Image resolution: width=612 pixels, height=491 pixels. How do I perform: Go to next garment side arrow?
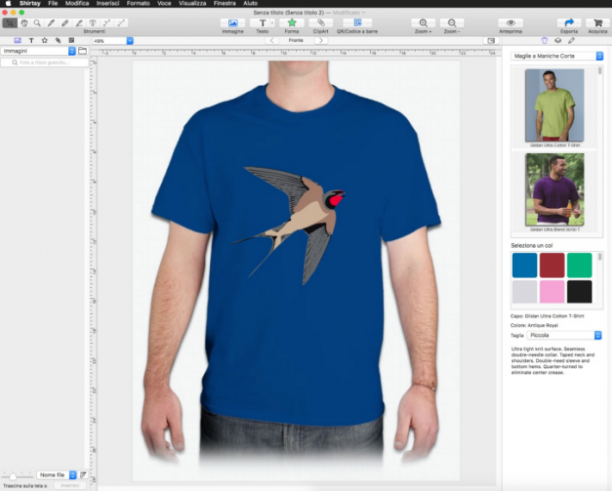tap(321, 41)
